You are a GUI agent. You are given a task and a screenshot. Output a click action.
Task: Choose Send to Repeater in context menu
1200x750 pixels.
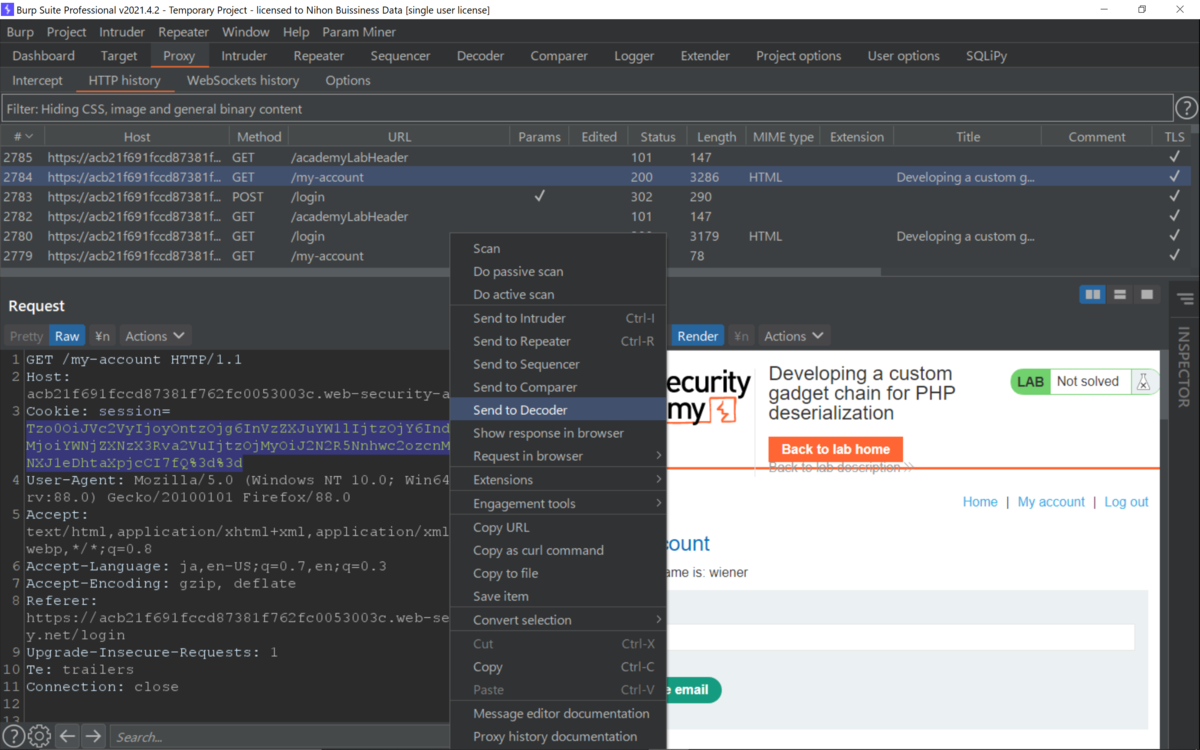click(558, 341)
